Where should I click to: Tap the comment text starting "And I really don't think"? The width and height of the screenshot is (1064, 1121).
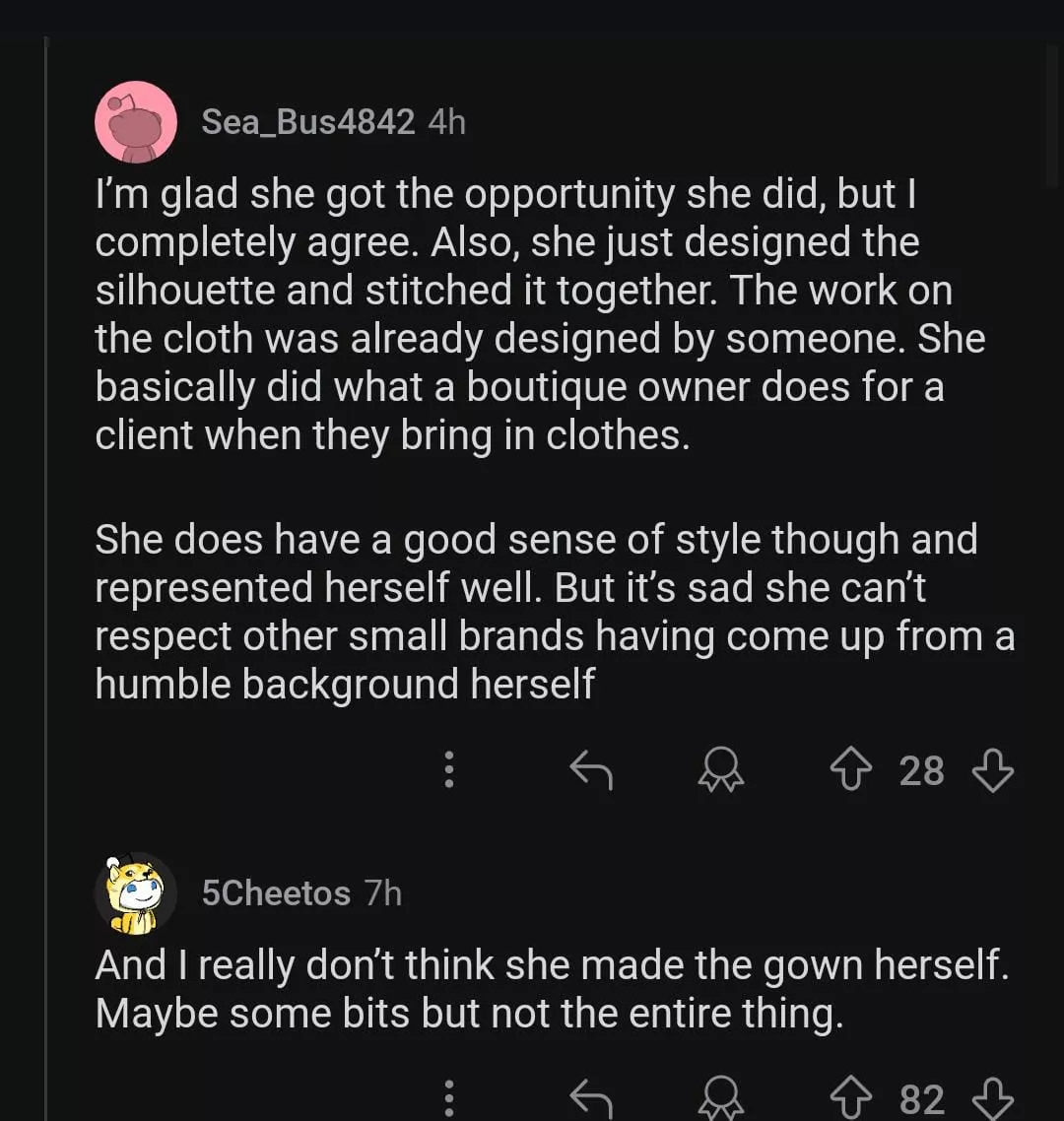click(552, 989)
